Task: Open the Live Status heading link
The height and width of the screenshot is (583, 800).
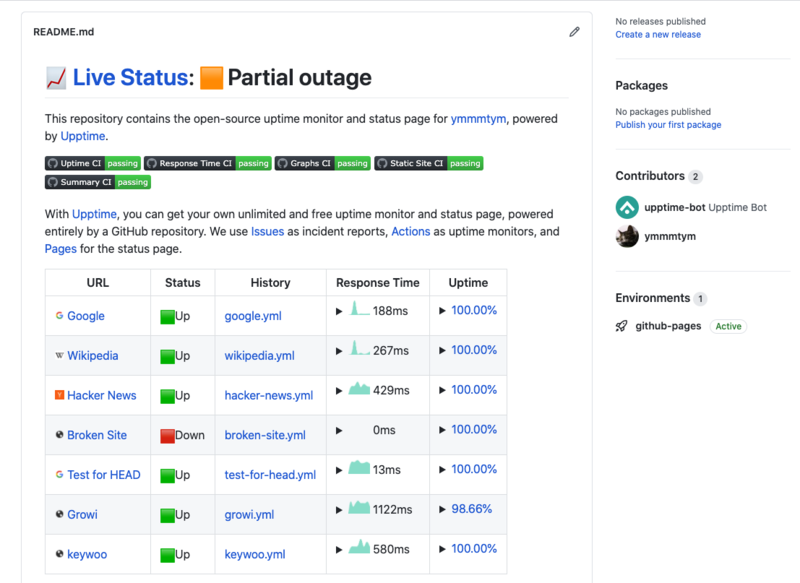Action: pyautogui.click(x=131, y=78)
